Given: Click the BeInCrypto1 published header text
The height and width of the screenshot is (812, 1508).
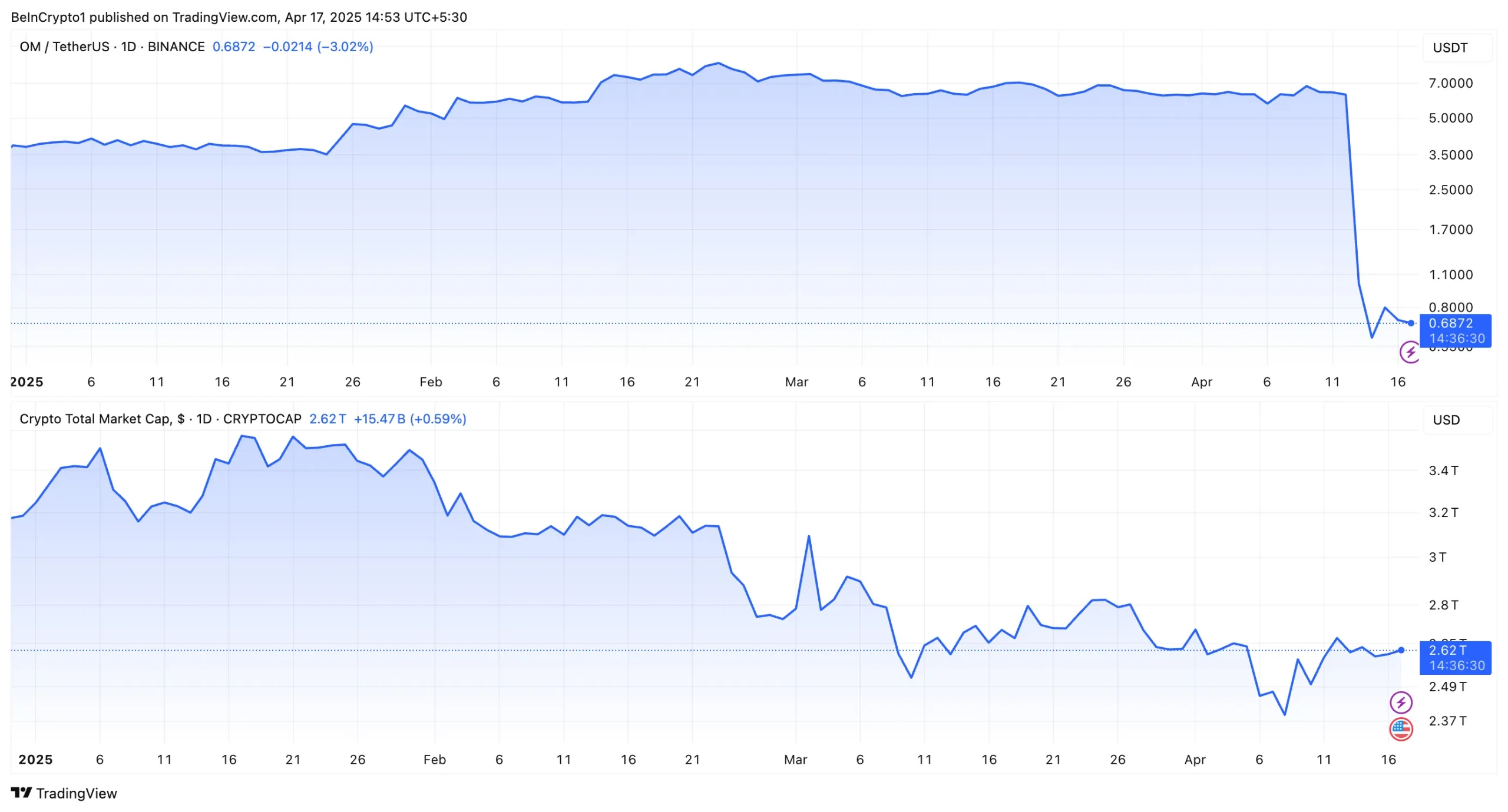Looking at the screenshot, I should point(239,17).
